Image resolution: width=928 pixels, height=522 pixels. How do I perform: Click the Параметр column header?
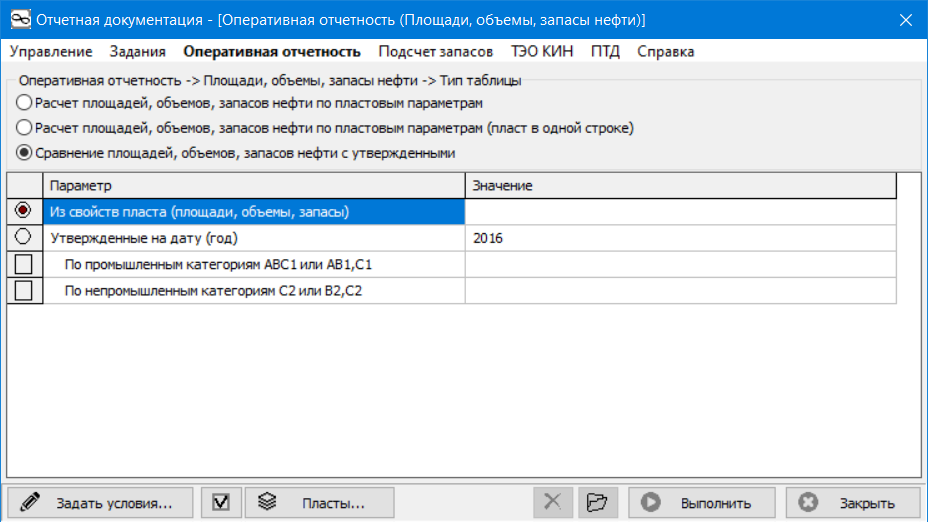pyautogui.click(x=254, y=186)
